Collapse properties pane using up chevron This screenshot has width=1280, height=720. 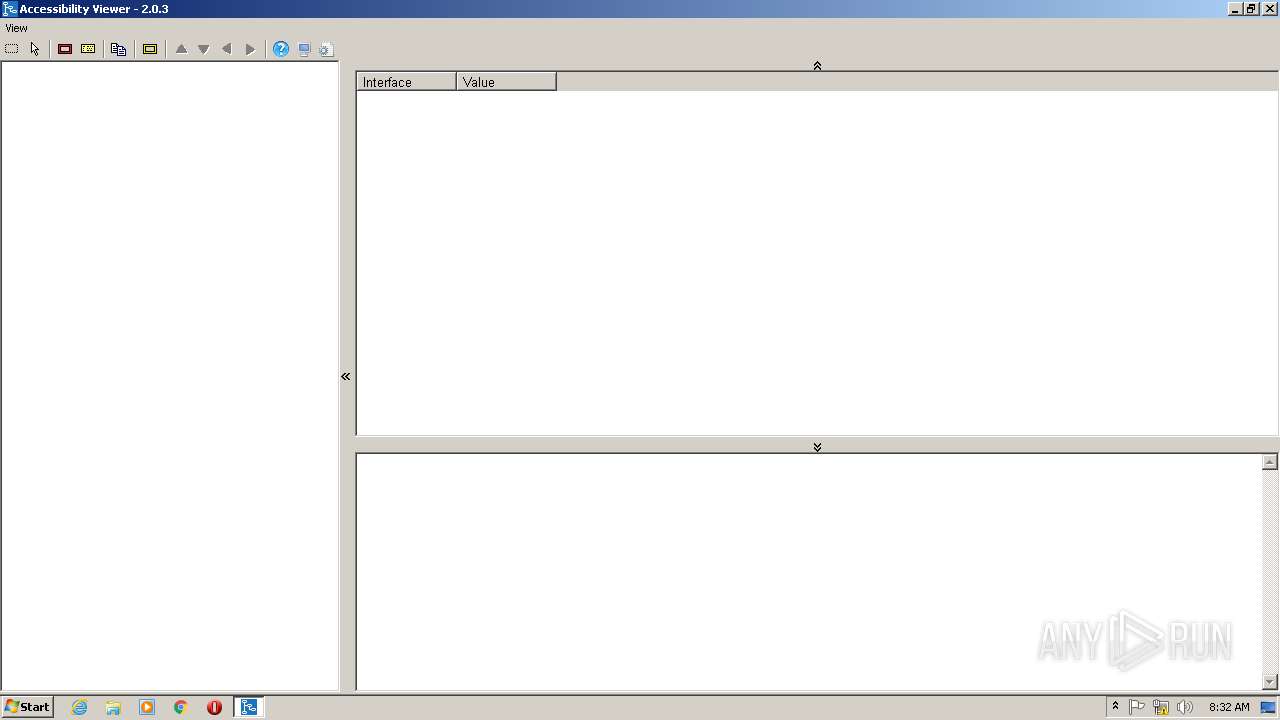[817, 66]
